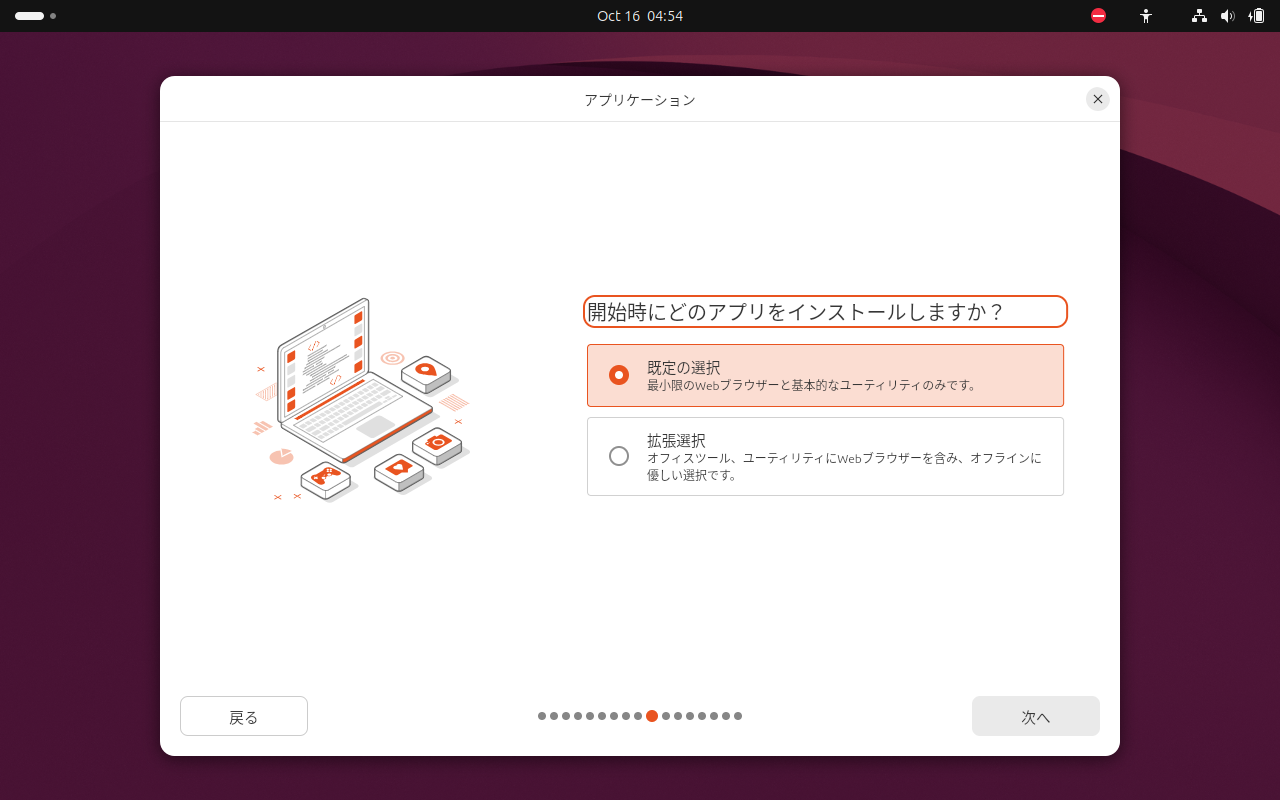Select the 既定の選択 radio button
The height and width of the screenshot is (800, 1280).
click(619, 375)
